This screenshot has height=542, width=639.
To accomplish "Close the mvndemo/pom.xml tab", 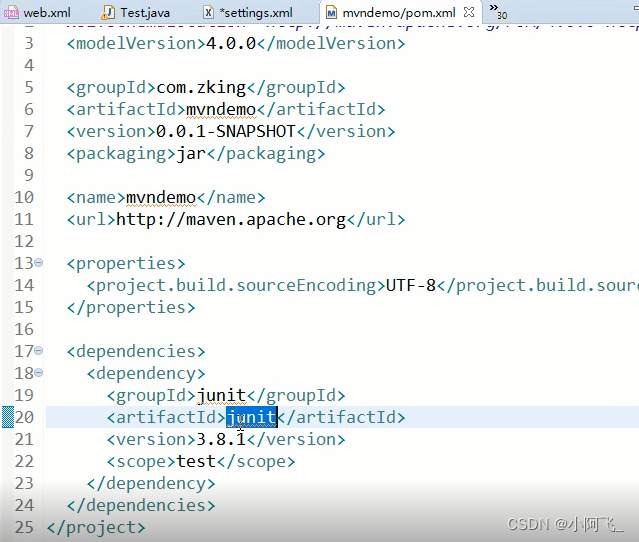I will [469, 12].
